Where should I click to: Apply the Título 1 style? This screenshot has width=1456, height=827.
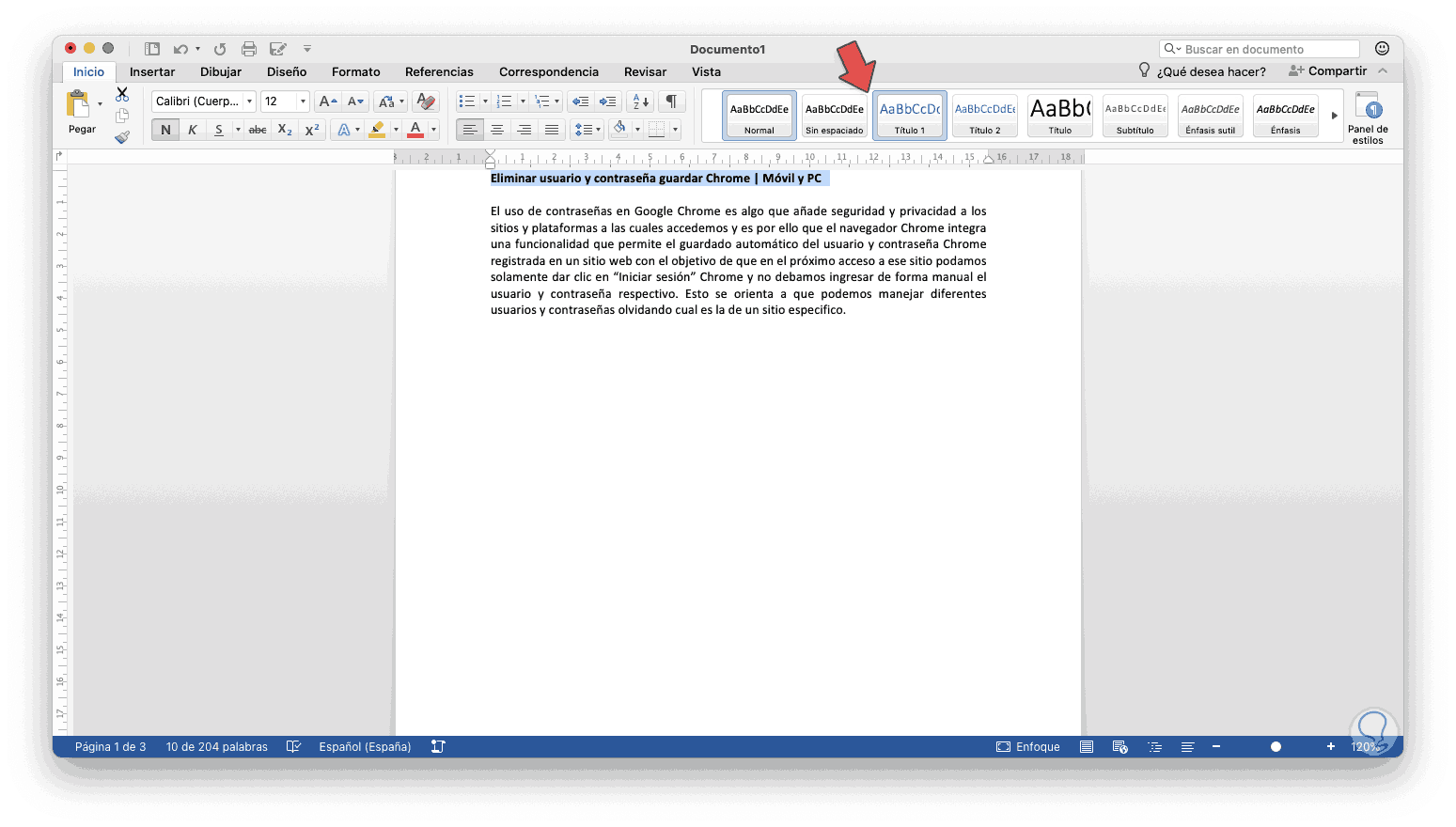[x=910, y=116]
